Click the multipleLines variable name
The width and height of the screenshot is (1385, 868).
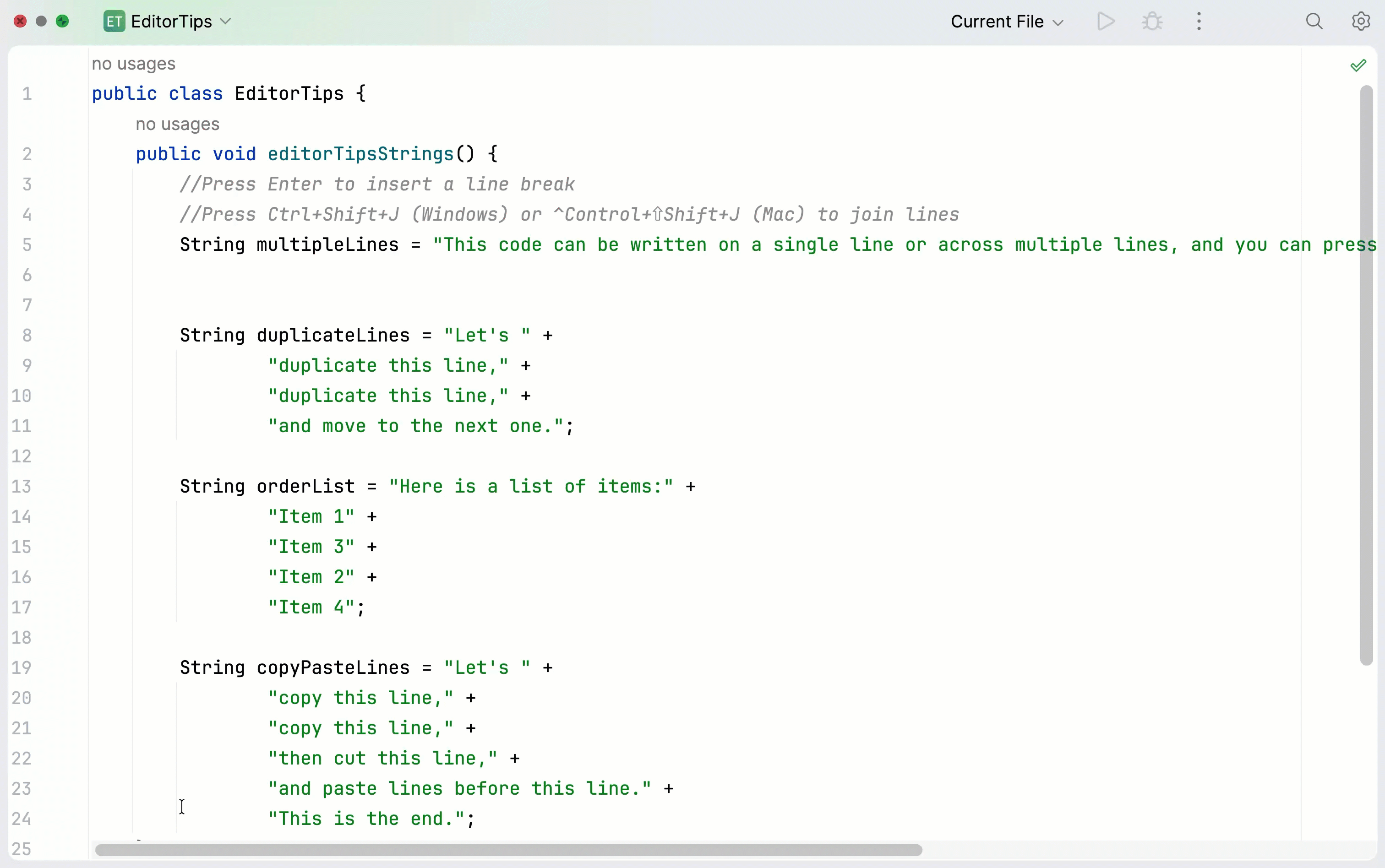pyautogui.click(x=327, y=245)
